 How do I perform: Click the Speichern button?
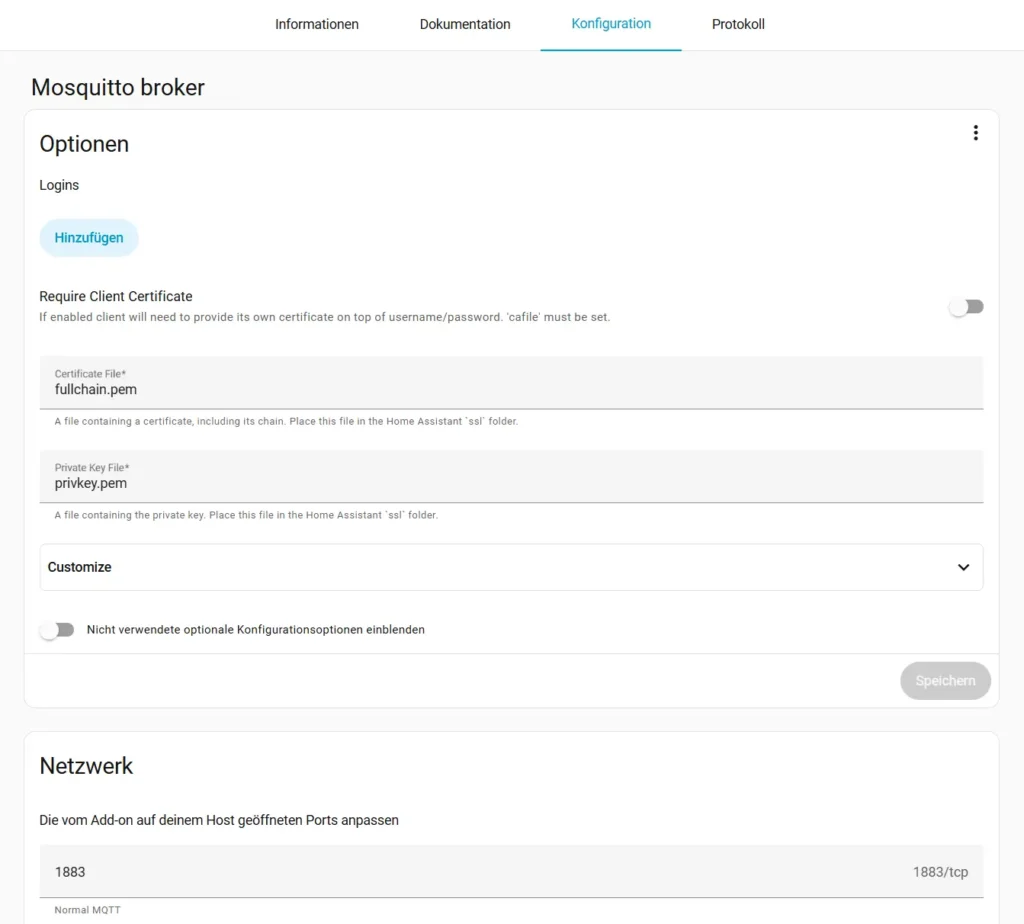pyautogui.click(x=945, y=681)
